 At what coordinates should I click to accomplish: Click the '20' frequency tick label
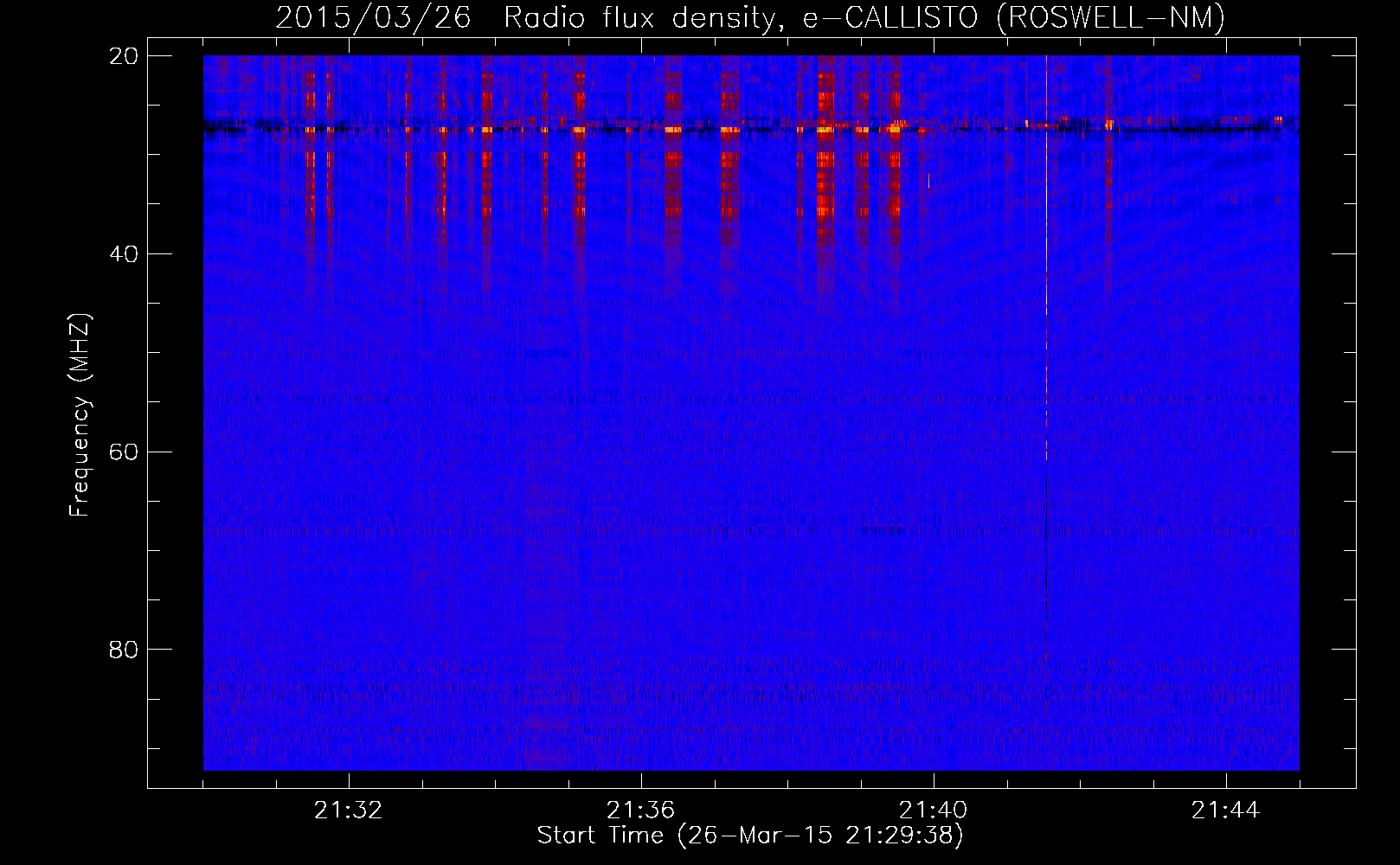click(124, 56)
